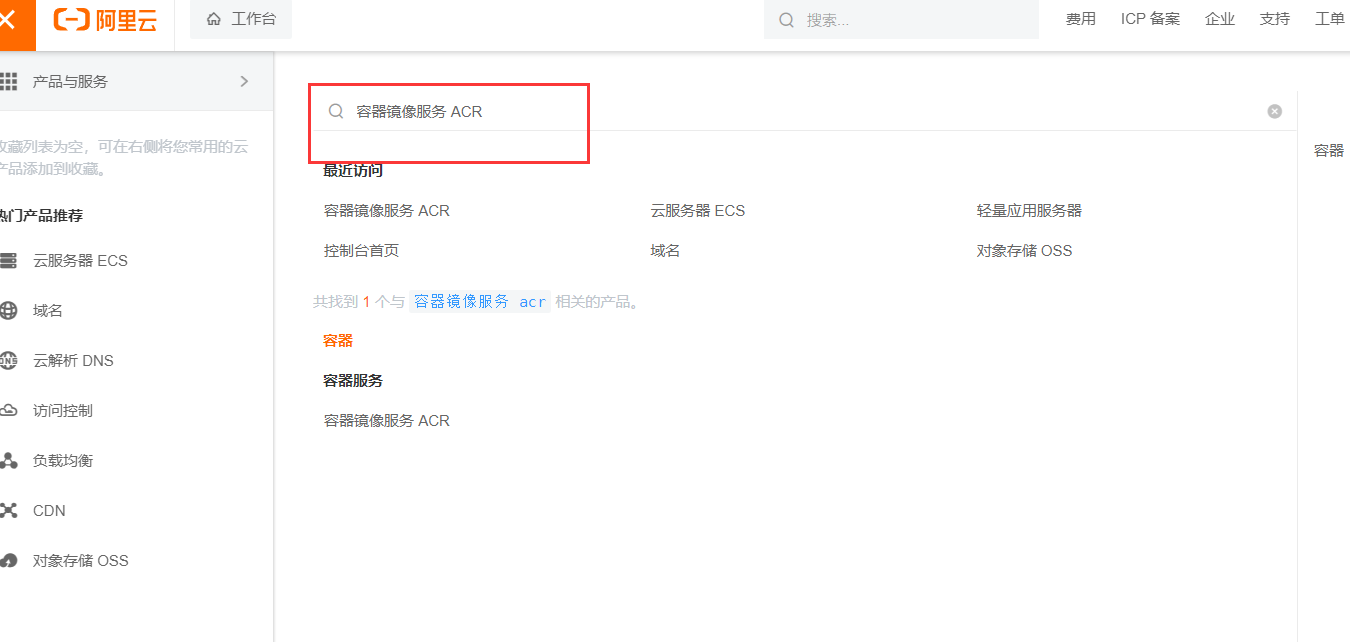Select the orange 容器 category heading
Viewport: 1350px width, 642px height.
click(x=338, y=341)
